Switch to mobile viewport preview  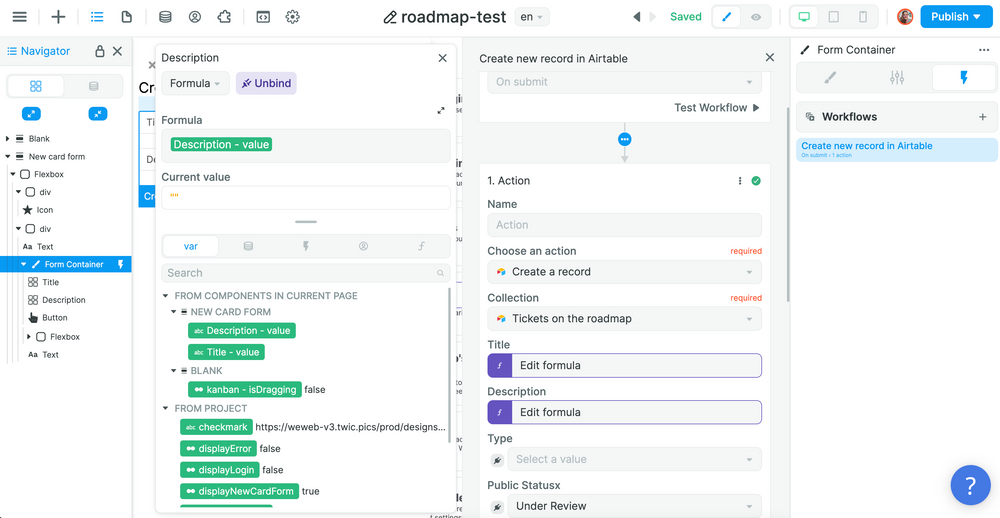point(863,17)
